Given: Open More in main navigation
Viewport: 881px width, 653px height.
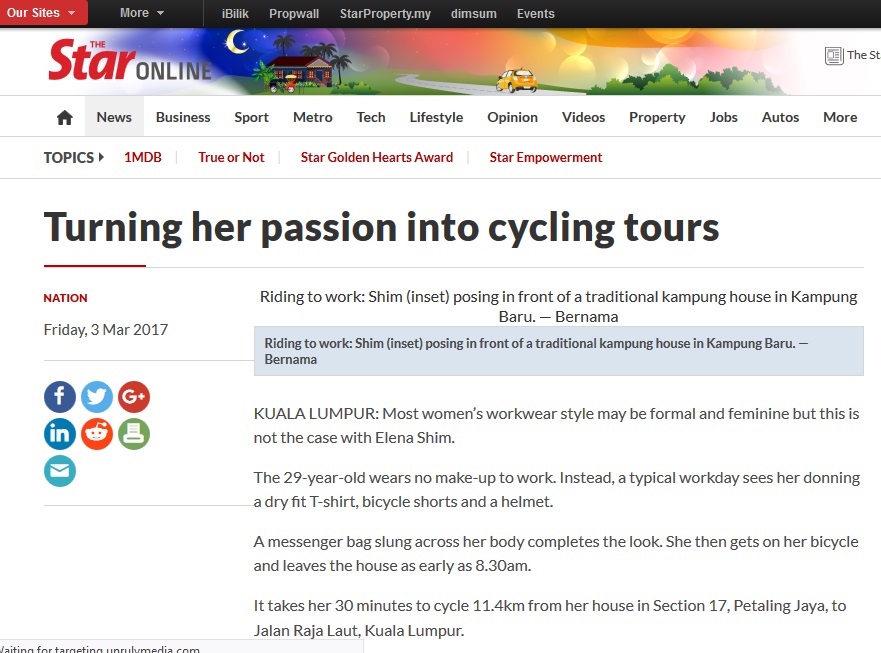Looking at the screenshot, I should (x=840, y=117).
